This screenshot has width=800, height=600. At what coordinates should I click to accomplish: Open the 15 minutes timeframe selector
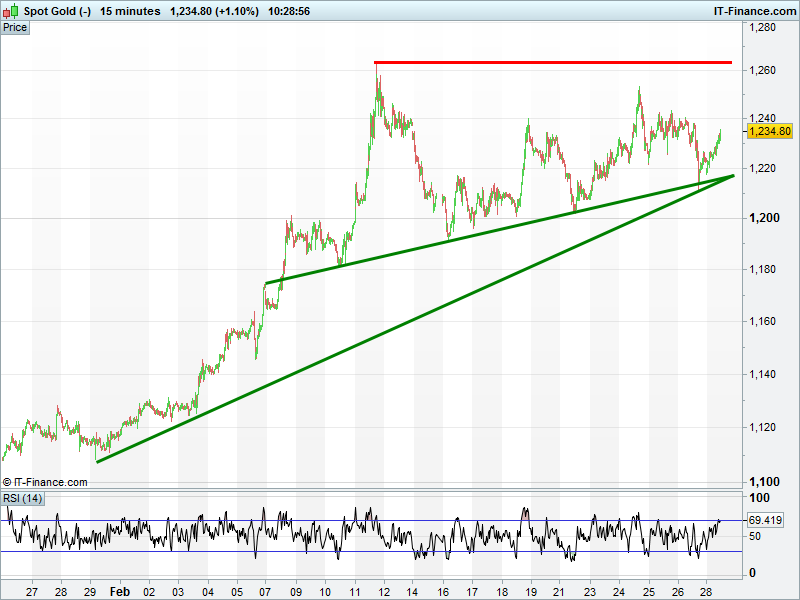coord(130,11)
